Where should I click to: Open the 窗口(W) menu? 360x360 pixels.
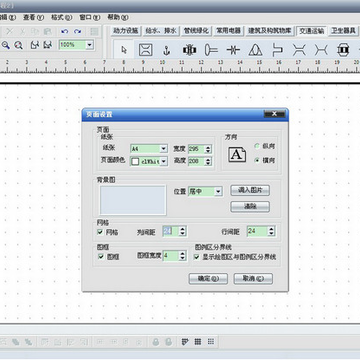(90, 17)
